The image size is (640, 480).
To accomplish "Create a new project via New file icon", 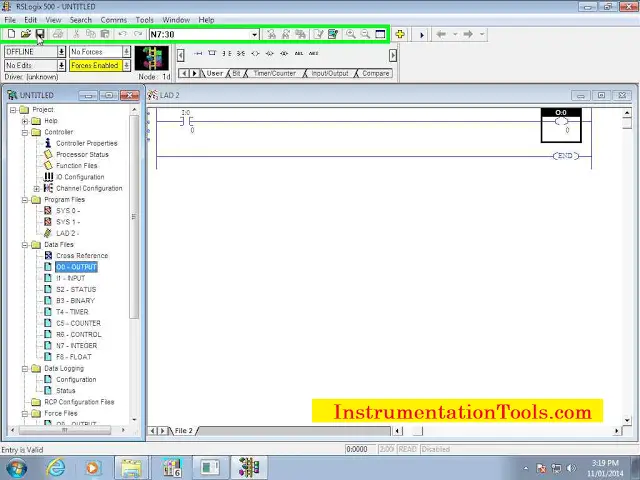I will tap(11, 34).
